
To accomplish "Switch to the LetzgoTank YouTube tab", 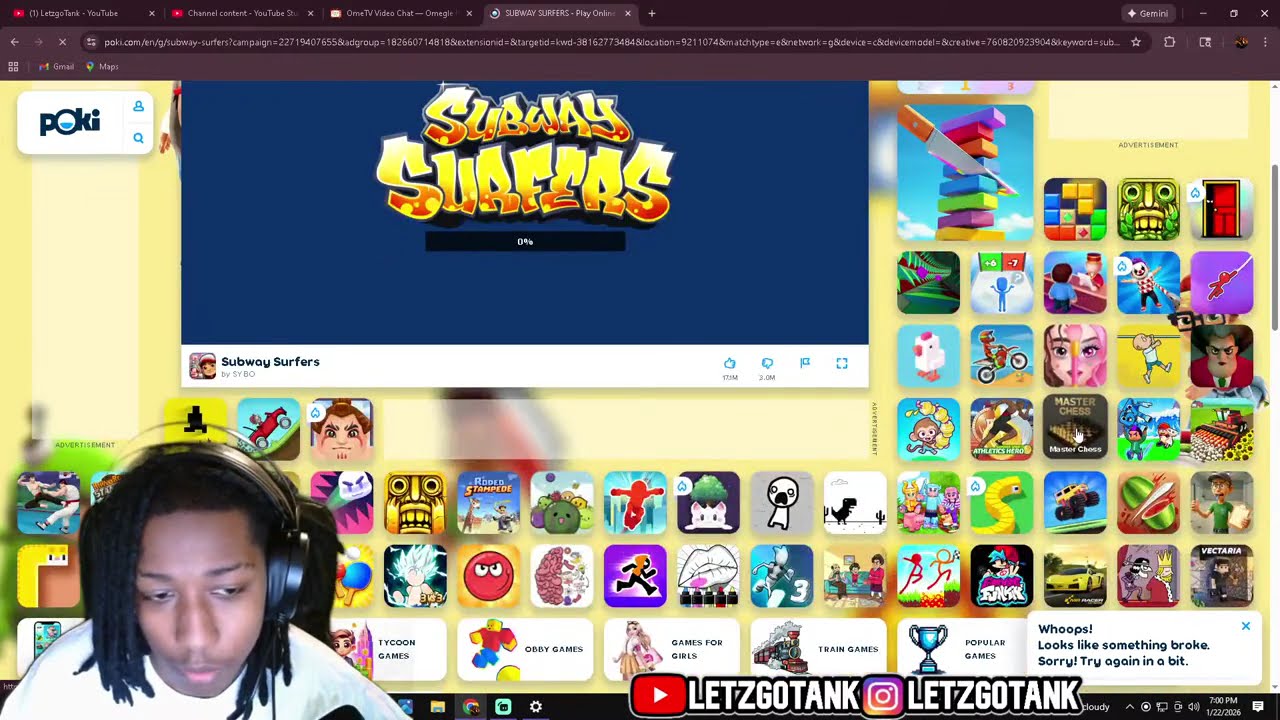I will point(82,13).
